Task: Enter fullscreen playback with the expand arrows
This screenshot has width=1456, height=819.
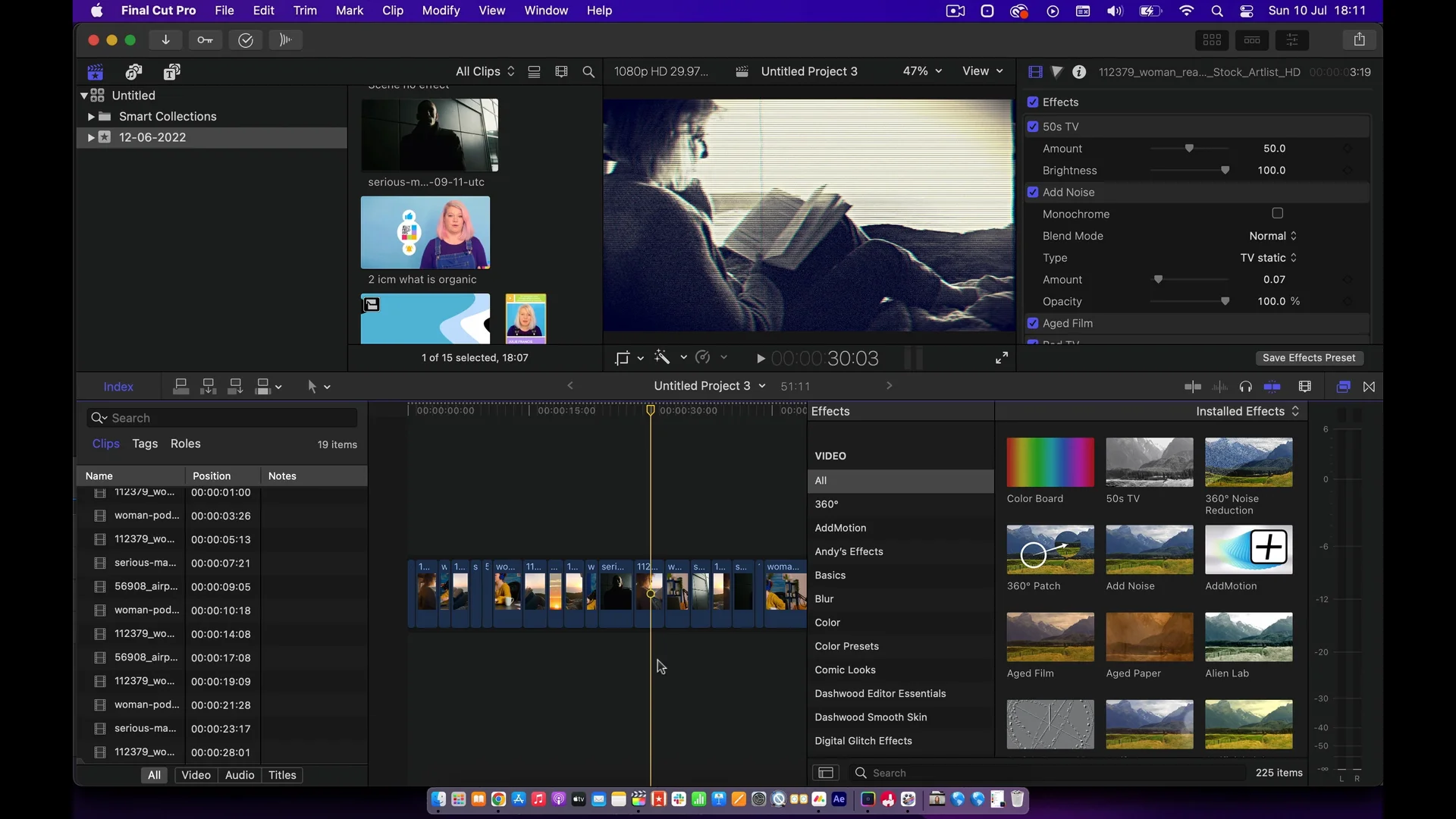Action: tap(1002, 358)
